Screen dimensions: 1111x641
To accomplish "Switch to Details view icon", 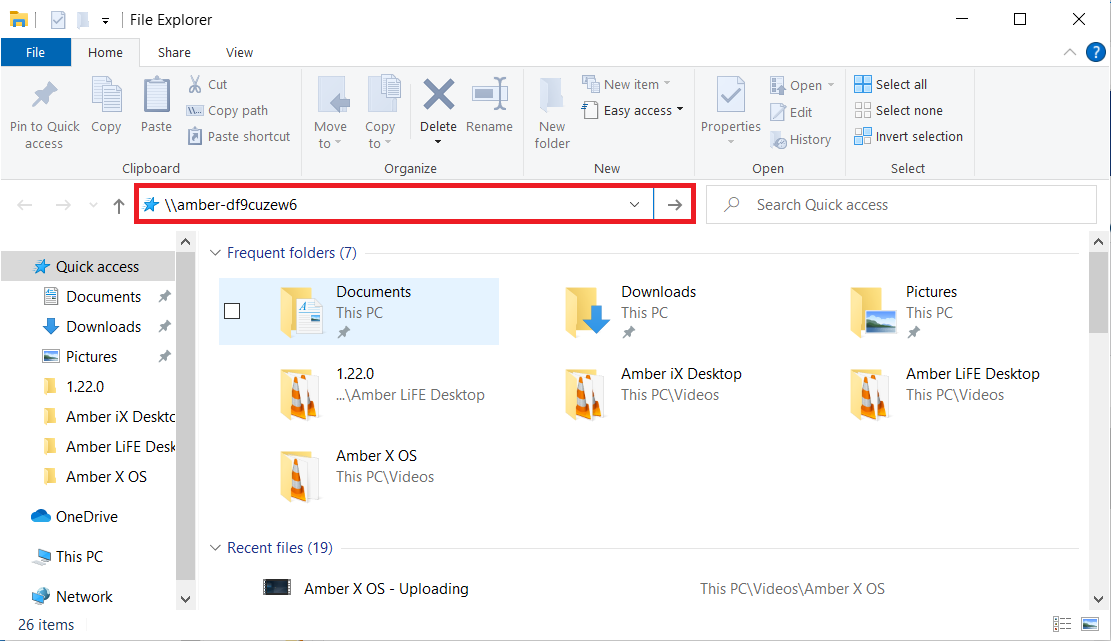I will [1062, 624].
